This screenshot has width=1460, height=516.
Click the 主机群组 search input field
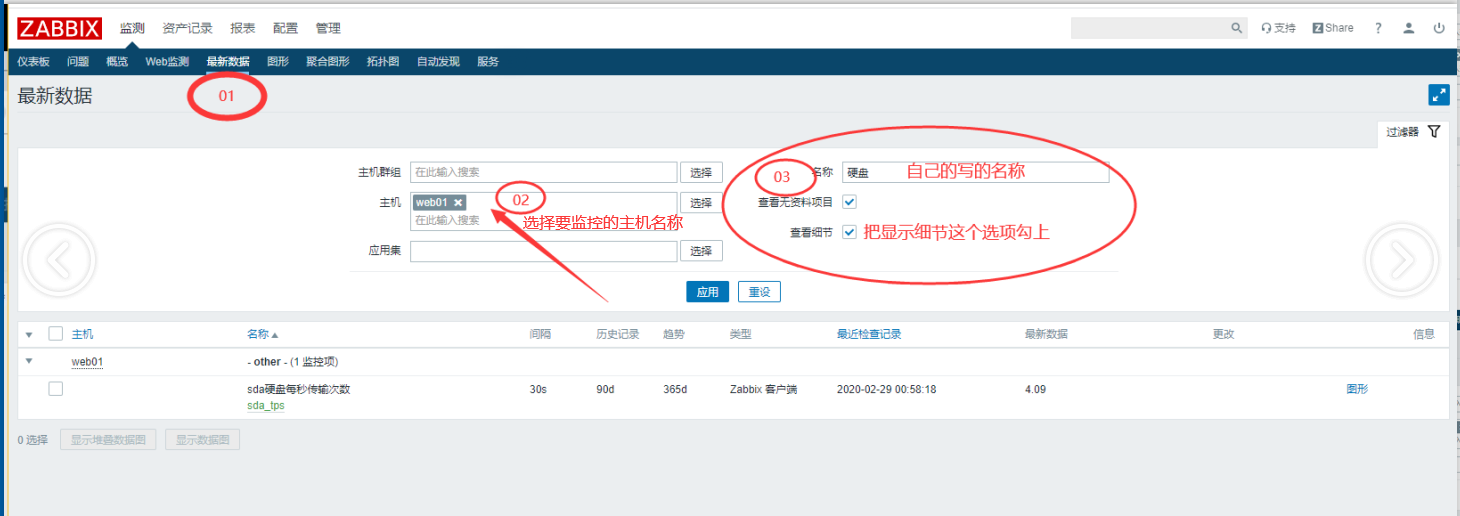coord(543,172)
